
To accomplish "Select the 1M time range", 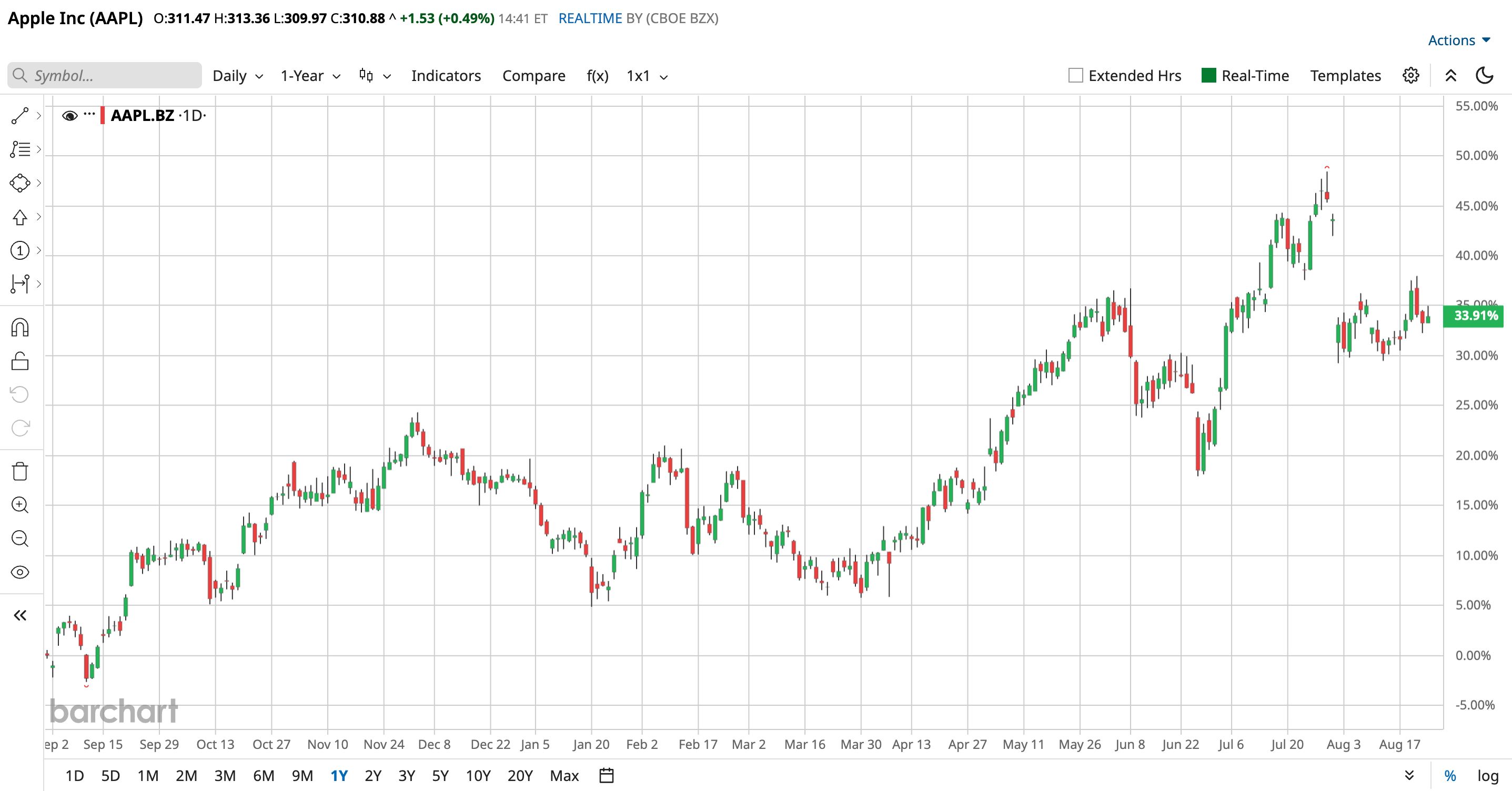I will click(148, 776).
